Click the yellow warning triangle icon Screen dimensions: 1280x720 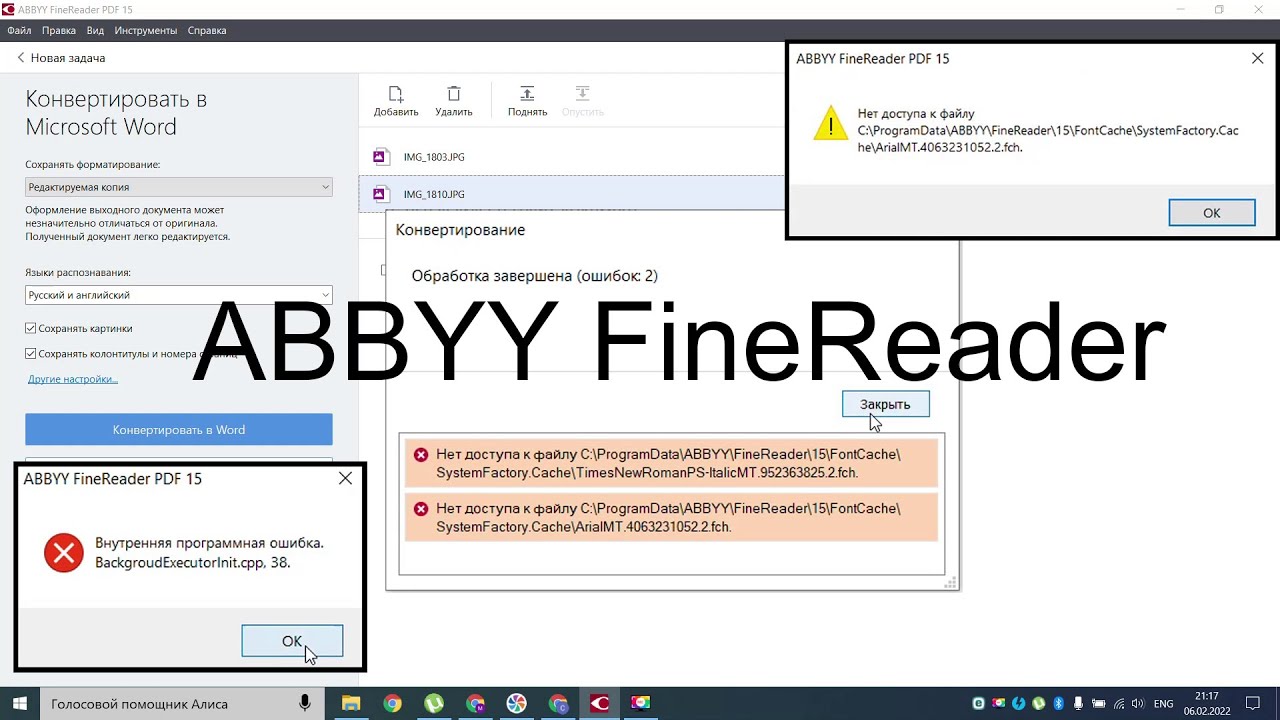pos(830,123)
